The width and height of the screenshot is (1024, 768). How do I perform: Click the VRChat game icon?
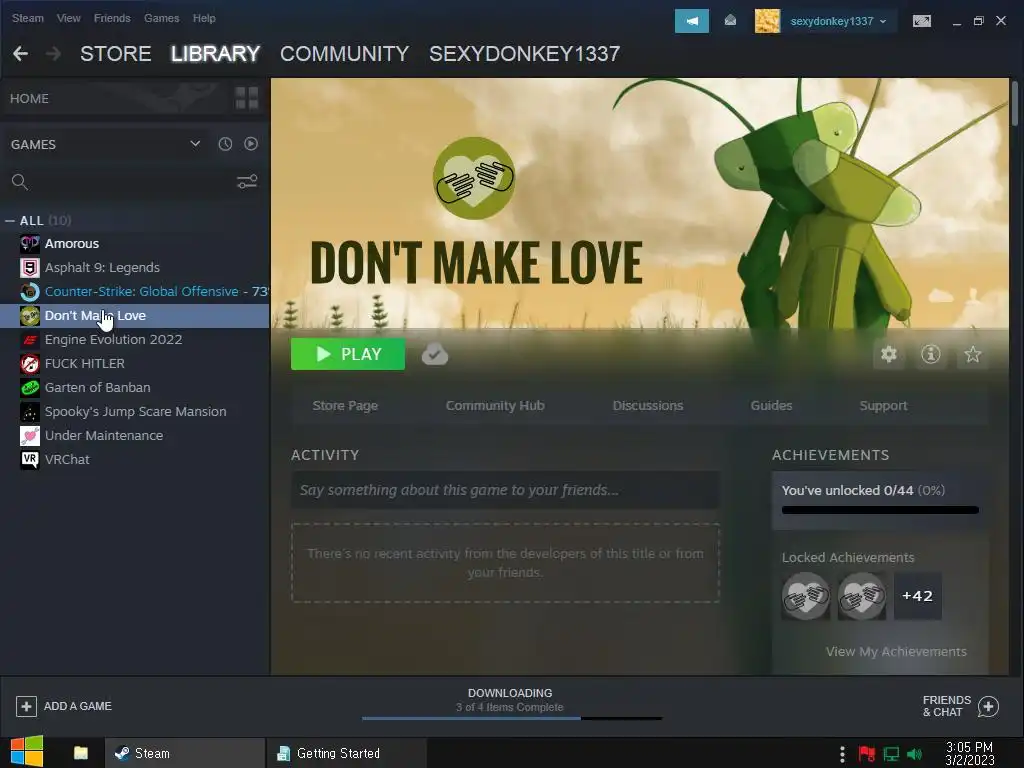tap(29, 459)
